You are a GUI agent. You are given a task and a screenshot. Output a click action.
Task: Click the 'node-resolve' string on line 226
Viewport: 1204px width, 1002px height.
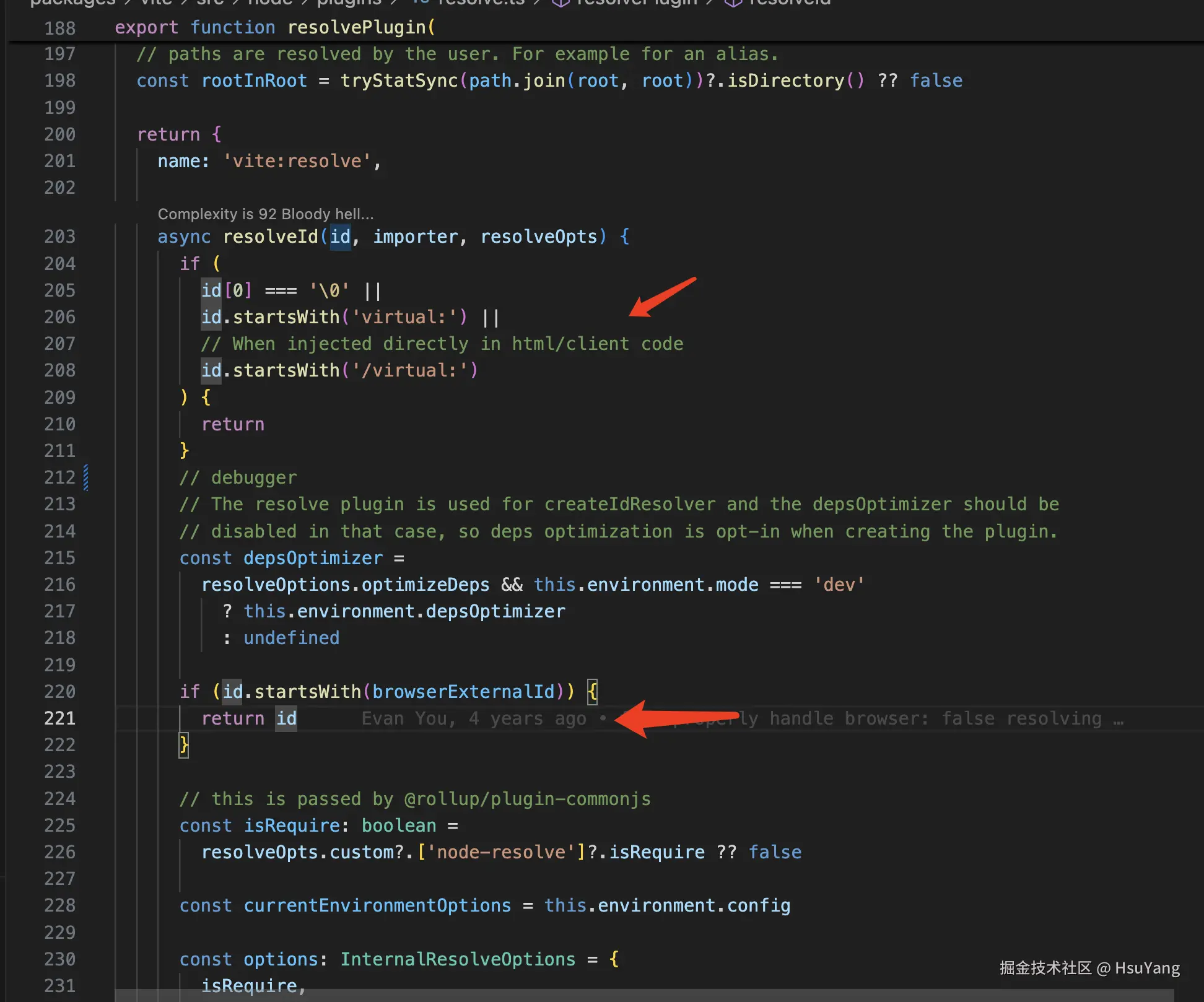tap(502, 852)
